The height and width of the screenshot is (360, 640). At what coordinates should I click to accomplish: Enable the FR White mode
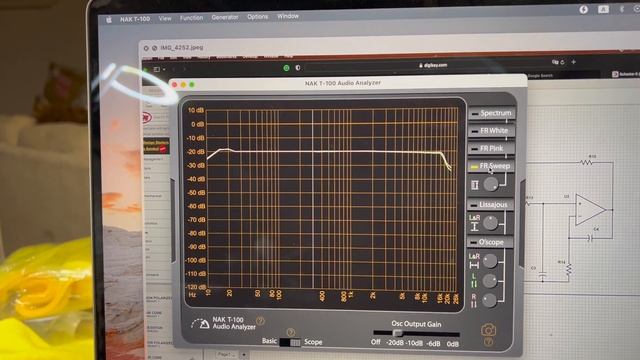491,131
